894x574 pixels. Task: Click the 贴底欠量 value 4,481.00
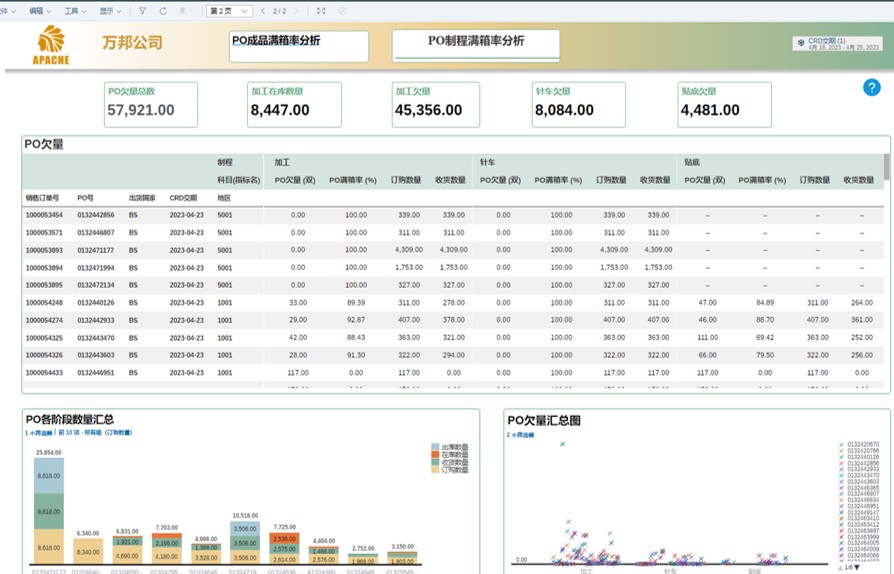point(710,110)
